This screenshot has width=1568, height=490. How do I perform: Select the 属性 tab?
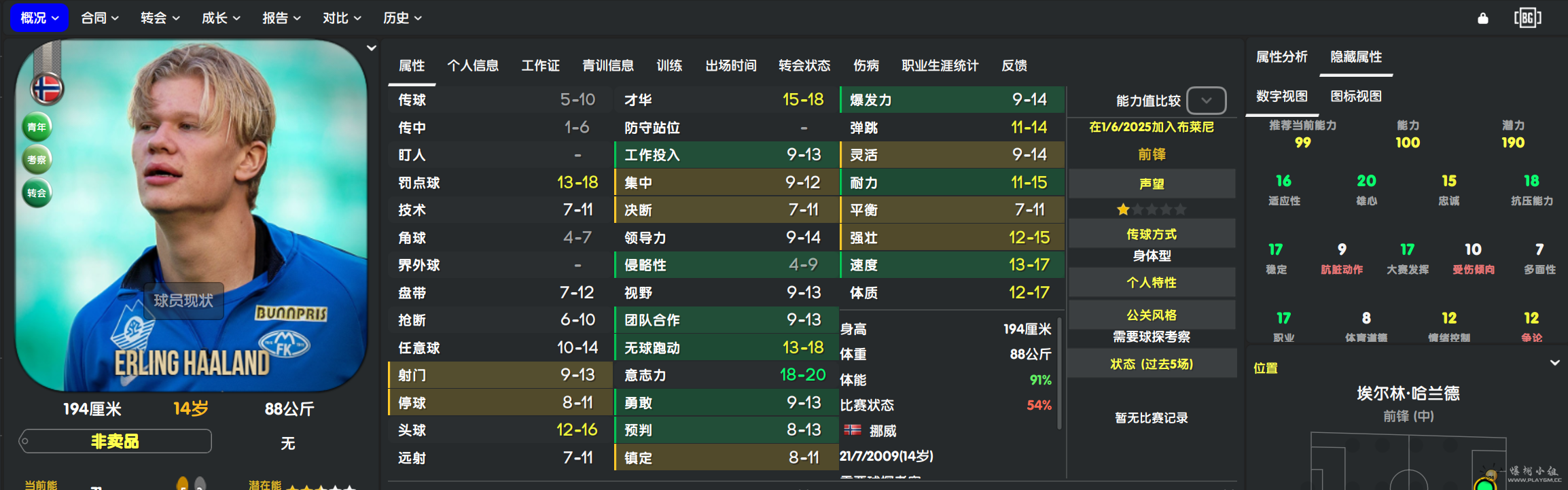pyautogui.click(x=412, y=66)
